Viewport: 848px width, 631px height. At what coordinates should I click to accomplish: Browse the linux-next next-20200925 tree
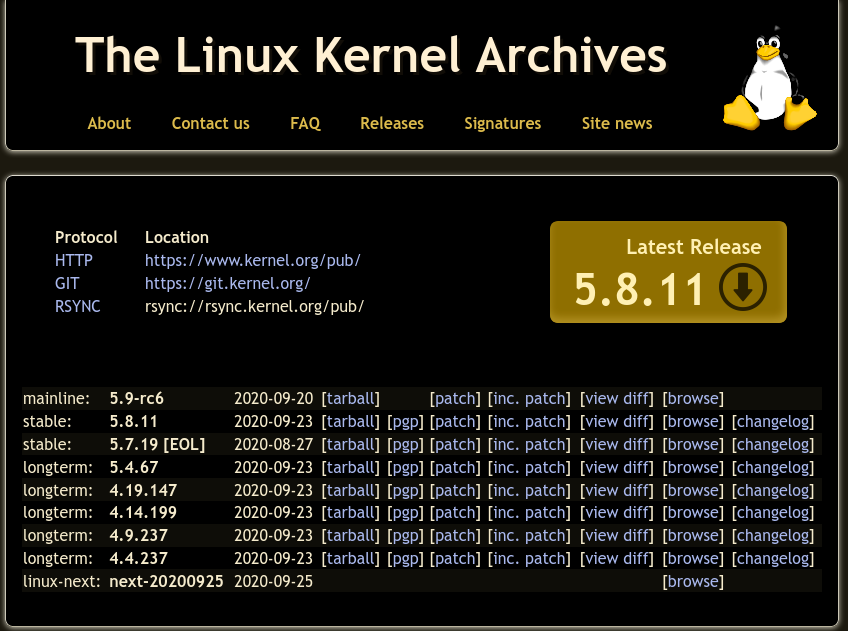pos(693,581)
